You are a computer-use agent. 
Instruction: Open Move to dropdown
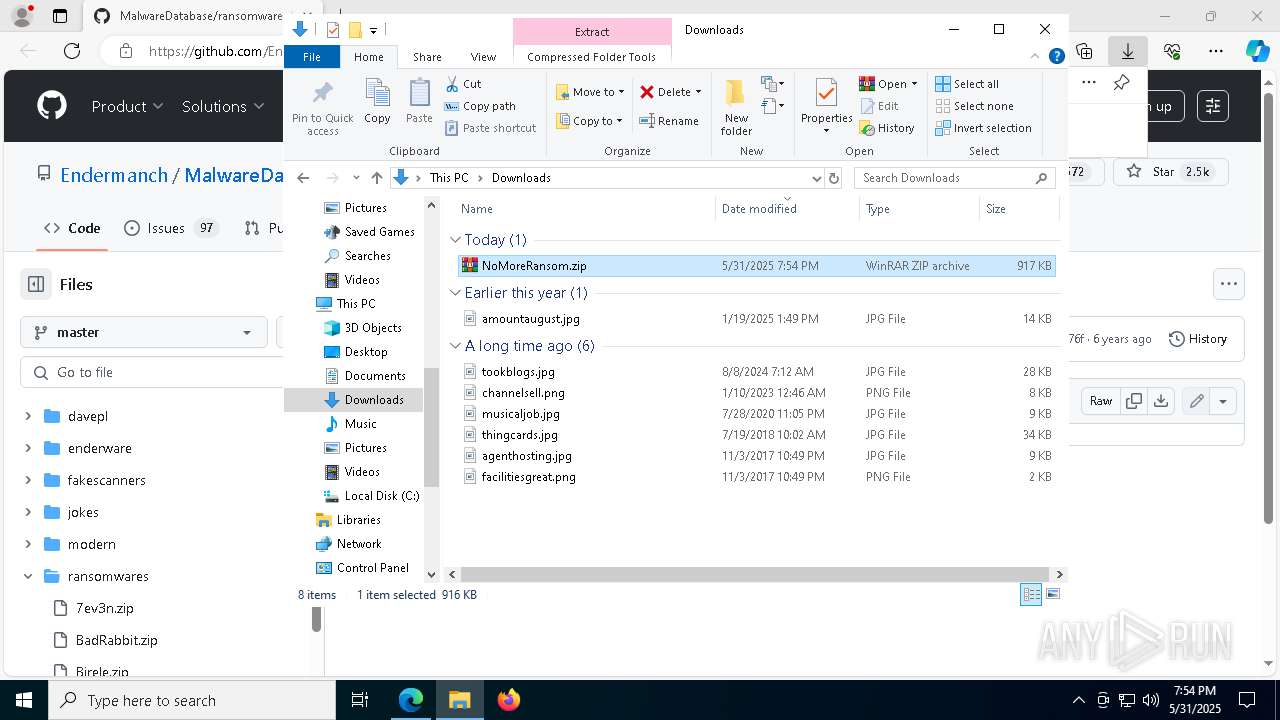590,92
